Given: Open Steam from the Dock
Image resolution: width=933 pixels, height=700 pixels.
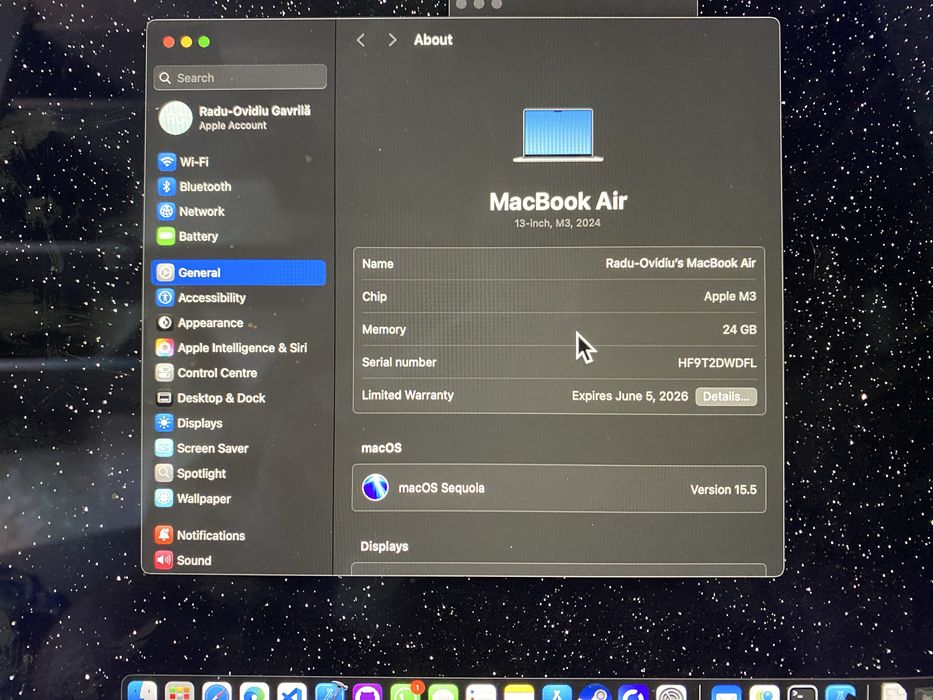Looking at the screenshot, I should click(595, 692).
